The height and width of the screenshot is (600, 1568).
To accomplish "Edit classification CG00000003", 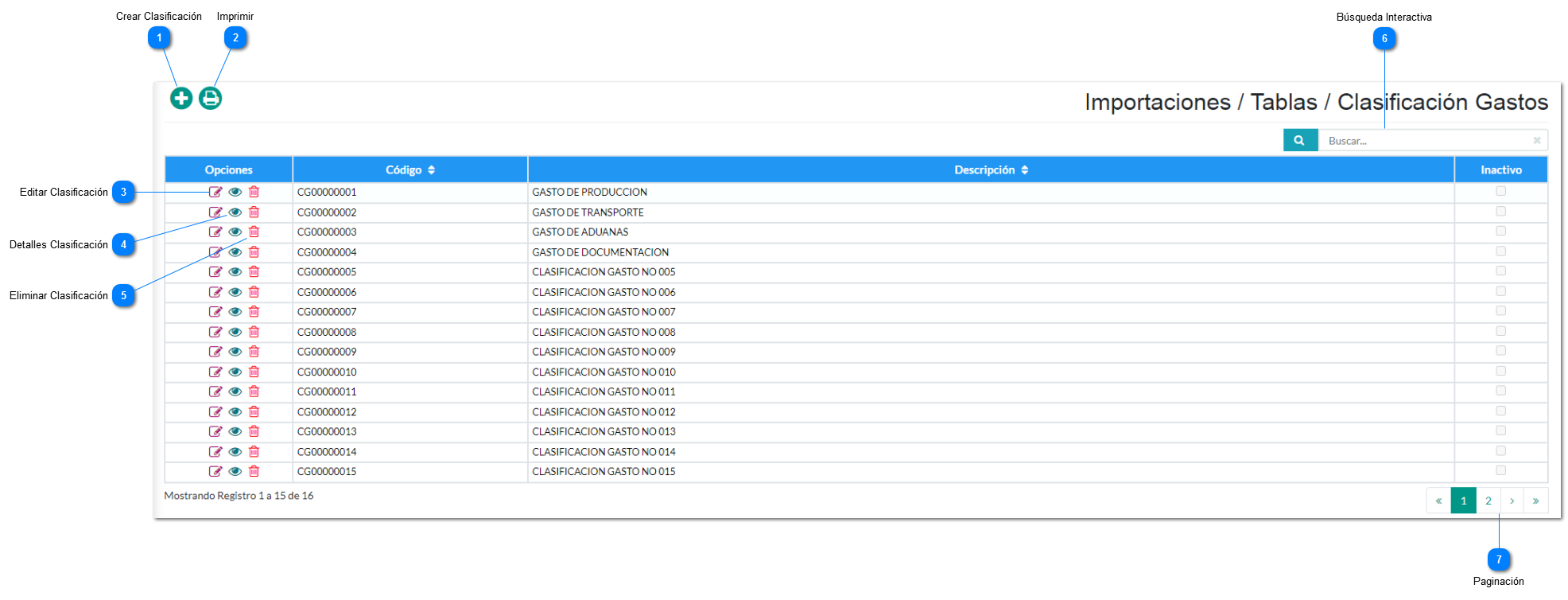I will point(215,232).
